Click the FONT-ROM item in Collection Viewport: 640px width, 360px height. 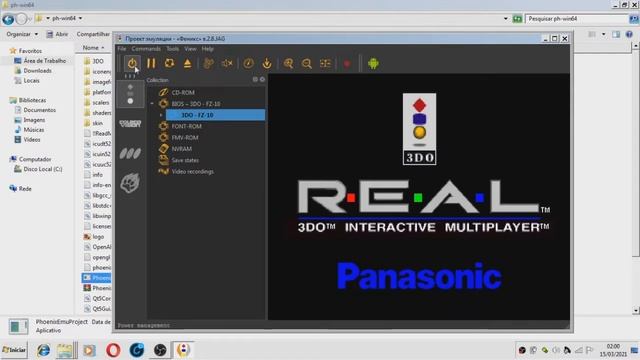pos(186,126)
